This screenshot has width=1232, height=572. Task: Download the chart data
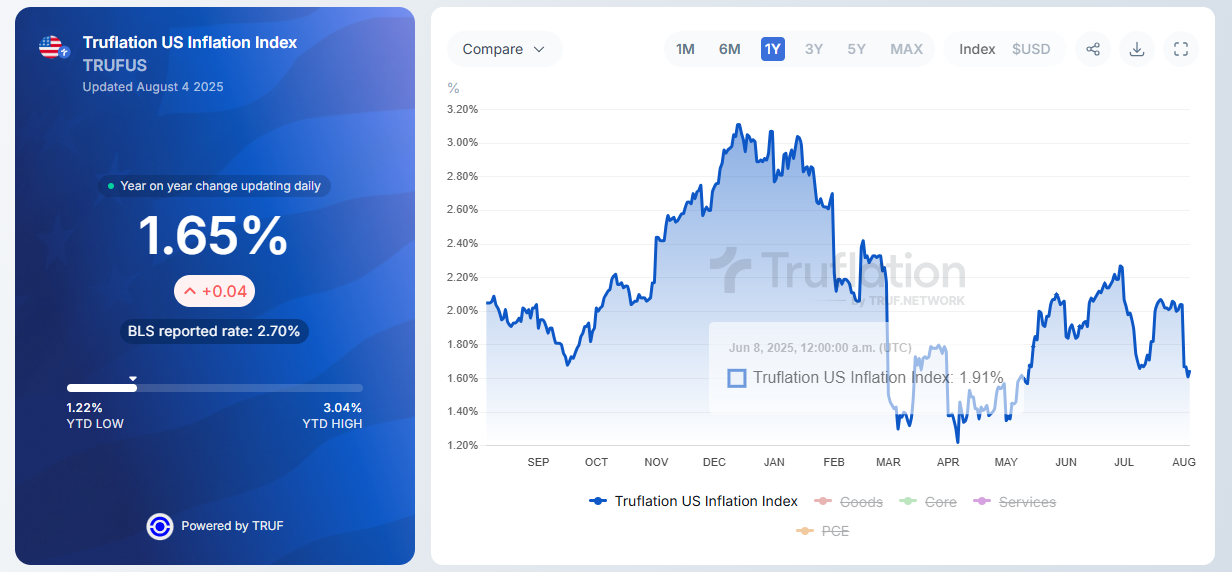pyautogui.click(x=1137, y=49)
